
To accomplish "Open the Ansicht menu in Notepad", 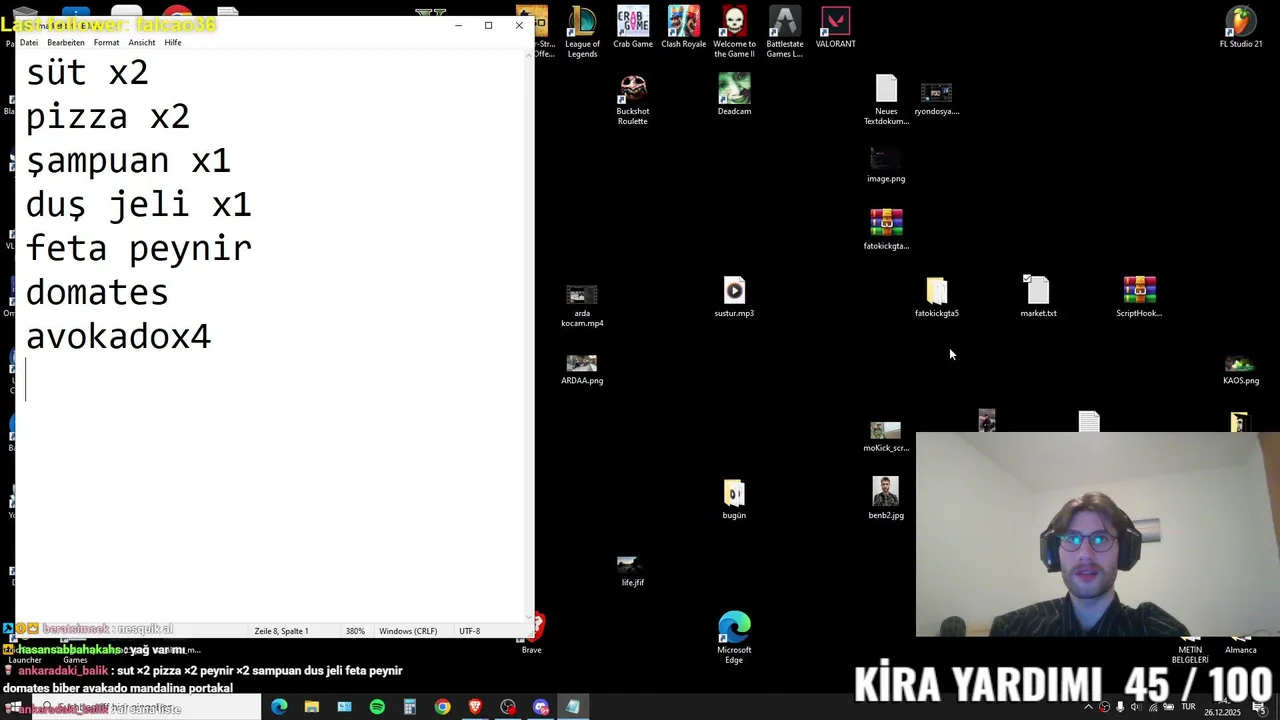I will tap(142, 43).
